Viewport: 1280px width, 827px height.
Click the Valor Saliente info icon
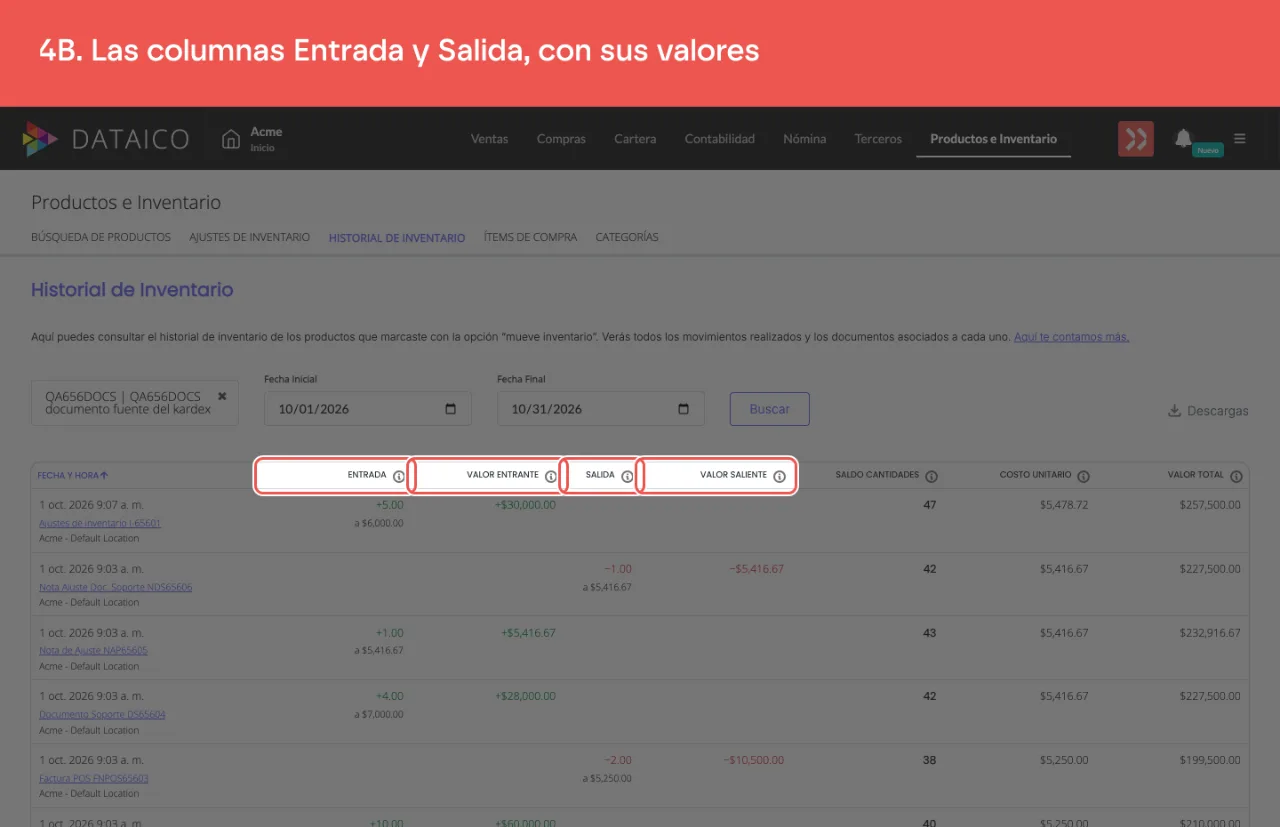(779, 476)
